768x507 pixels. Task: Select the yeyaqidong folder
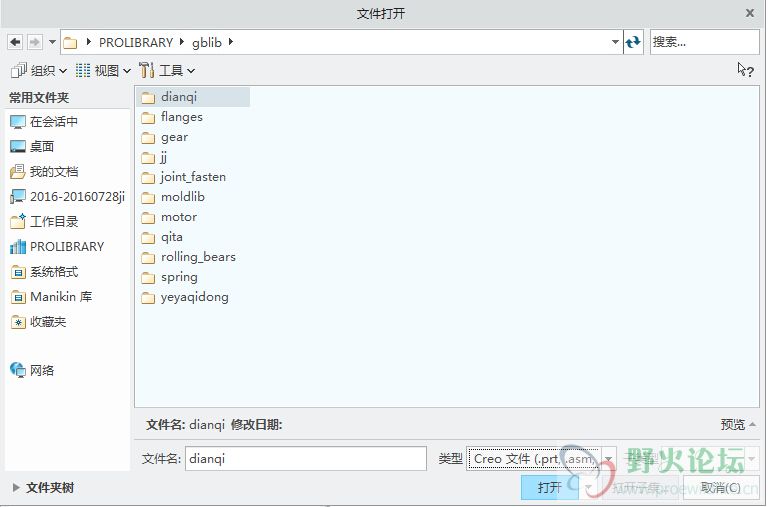[185, 297]
